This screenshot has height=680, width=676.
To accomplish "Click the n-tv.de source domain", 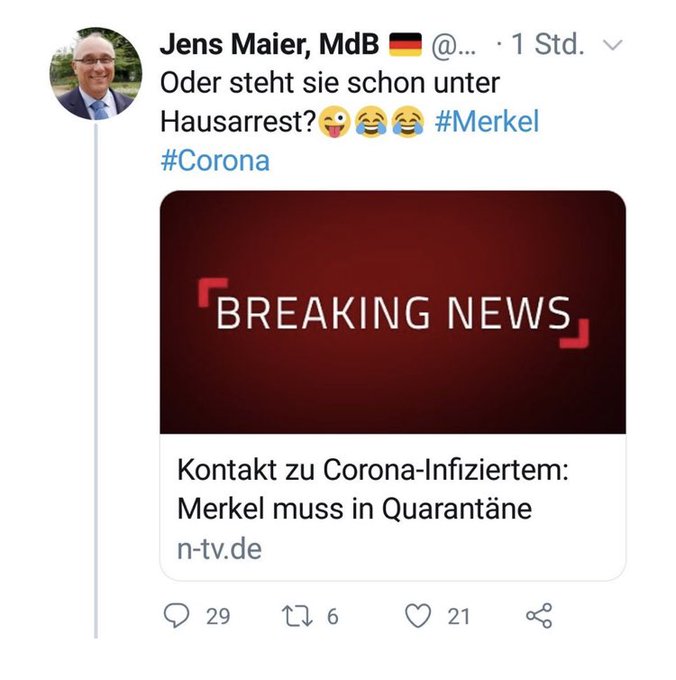I will 219,549.
